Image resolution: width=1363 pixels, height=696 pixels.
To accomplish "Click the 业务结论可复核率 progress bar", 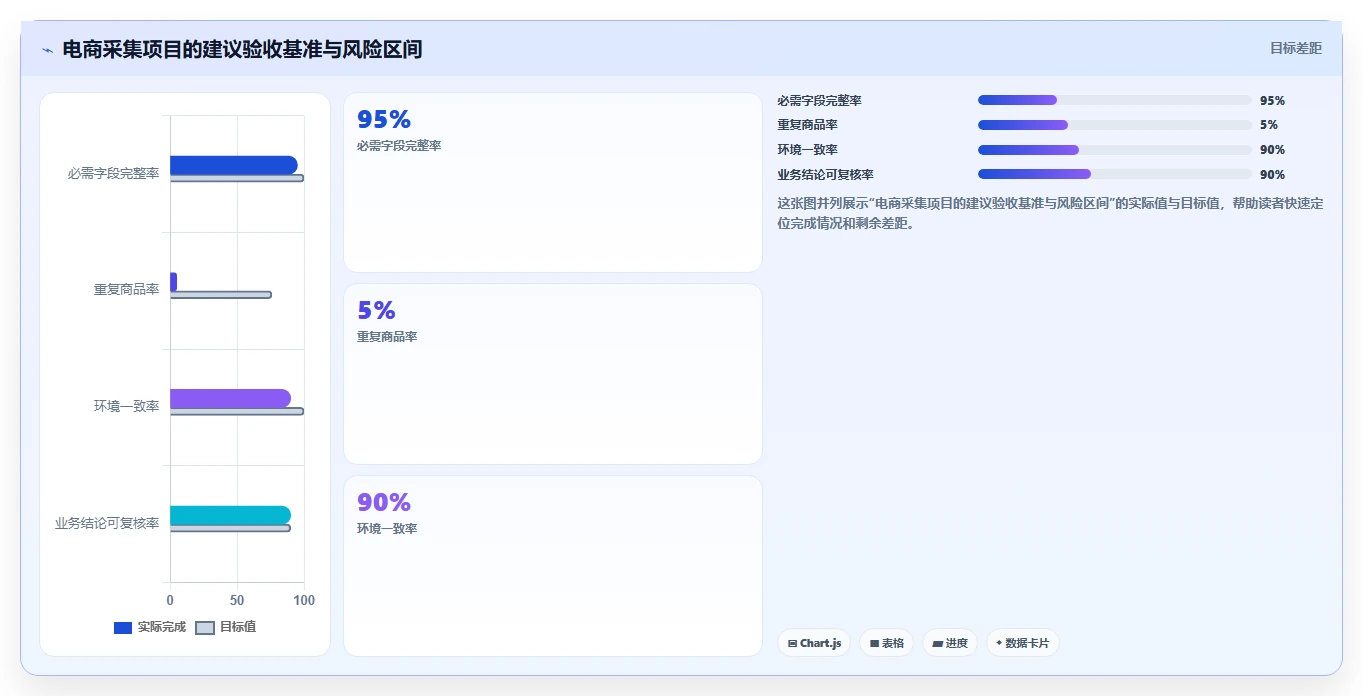I will click(1115, 174).
